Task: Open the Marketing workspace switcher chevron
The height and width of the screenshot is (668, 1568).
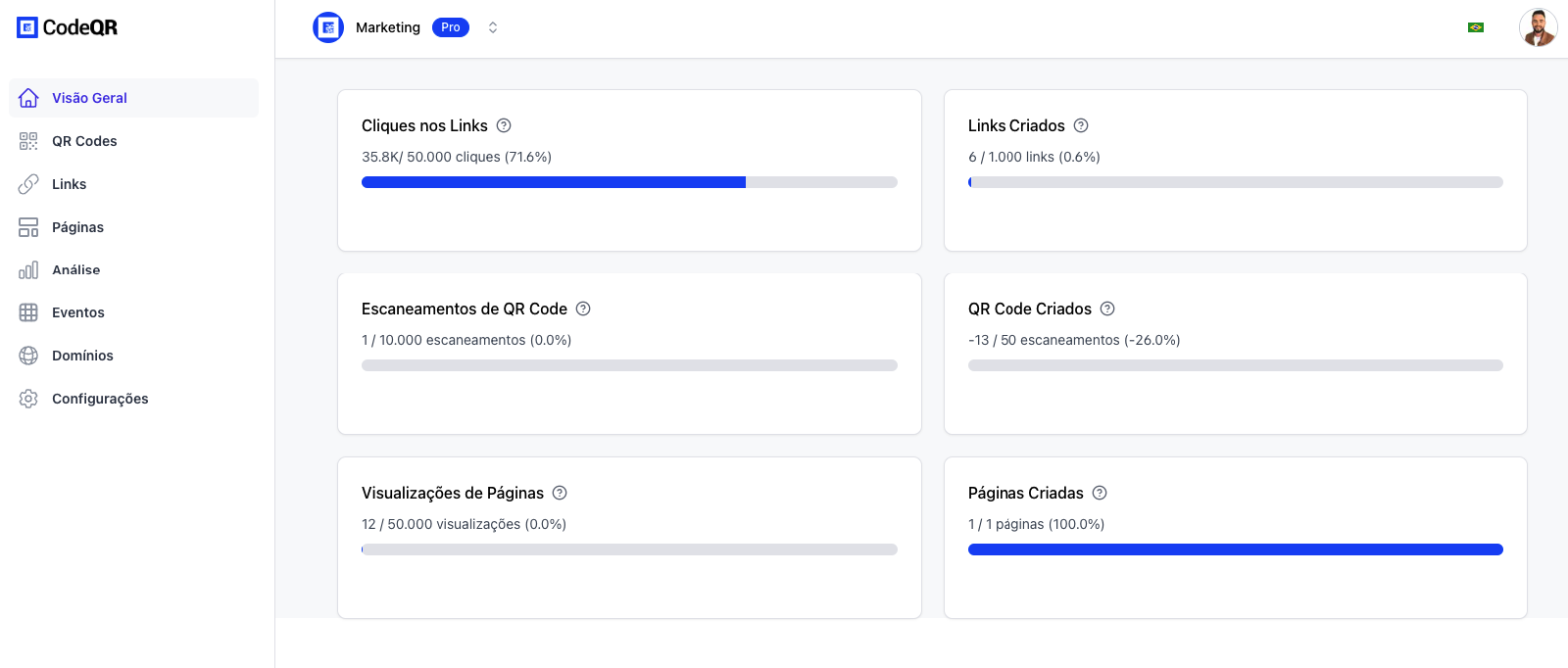Action: 493,27
